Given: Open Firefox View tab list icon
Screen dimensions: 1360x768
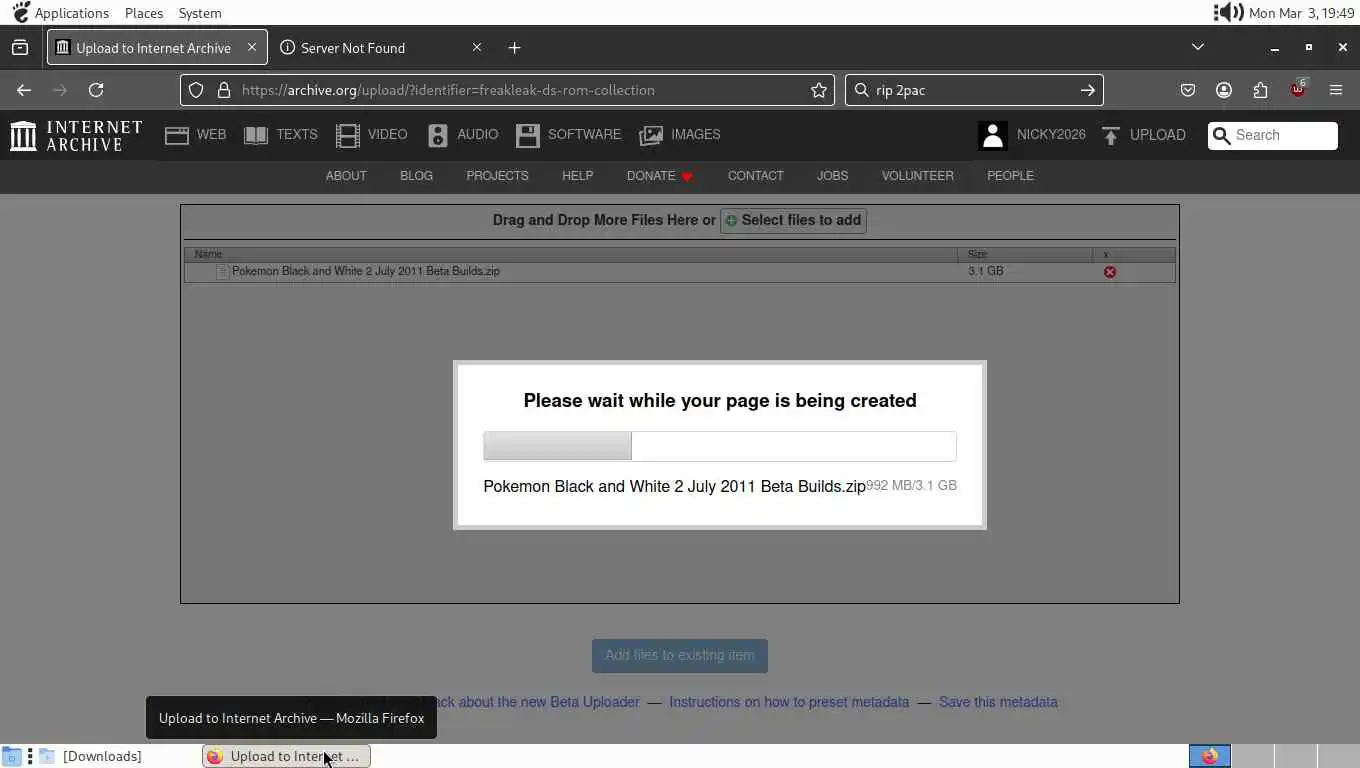Looking at the screenshot, I should click(x=20, y=48).
